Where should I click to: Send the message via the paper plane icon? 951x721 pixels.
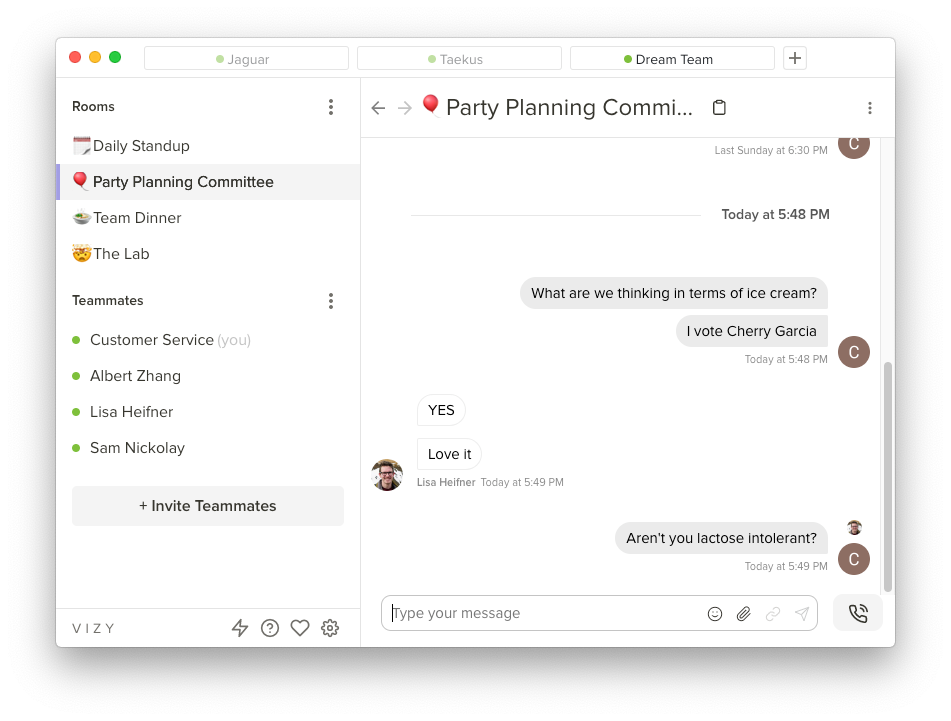click(x=802, y=613)
